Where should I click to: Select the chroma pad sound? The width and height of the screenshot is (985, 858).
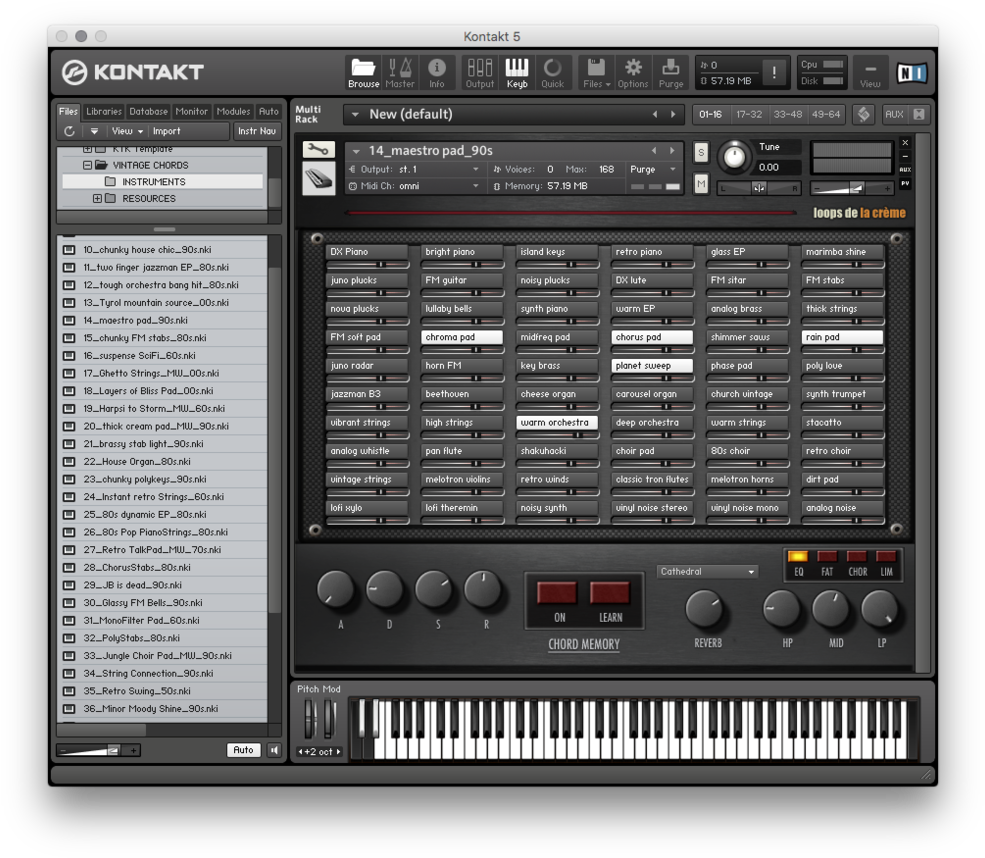(462, 336)
